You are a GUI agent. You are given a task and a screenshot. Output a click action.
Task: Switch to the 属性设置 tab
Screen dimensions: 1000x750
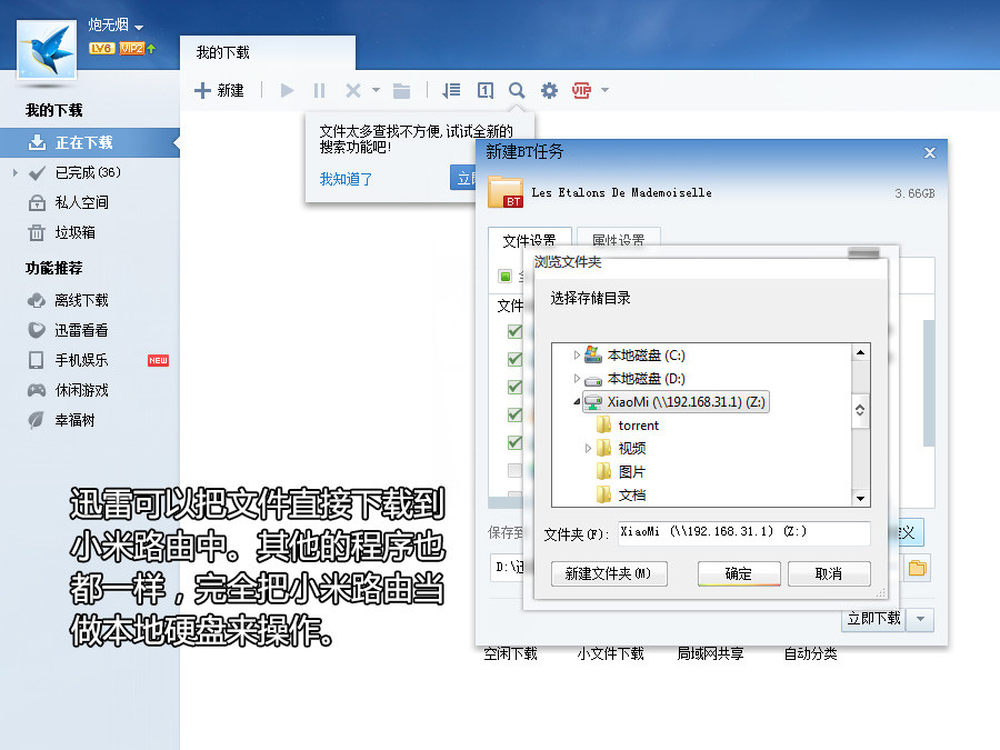point(618,239)
